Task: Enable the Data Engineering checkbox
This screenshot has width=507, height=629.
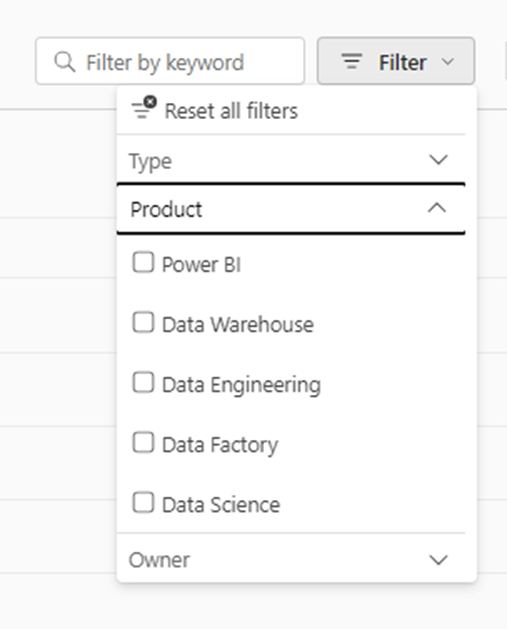Action: click(x=143, y=382)
